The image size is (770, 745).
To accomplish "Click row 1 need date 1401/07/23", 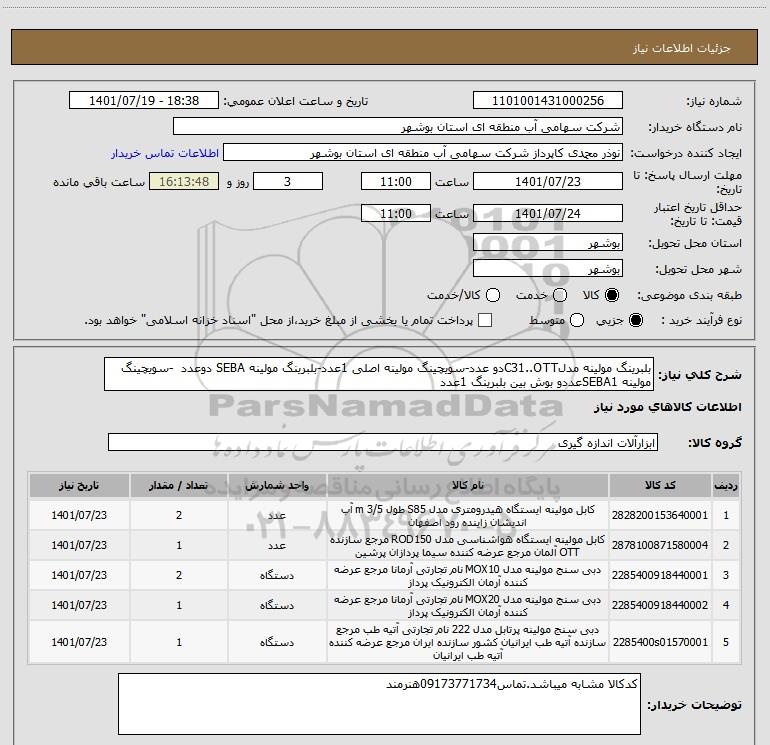I will 79,515.
